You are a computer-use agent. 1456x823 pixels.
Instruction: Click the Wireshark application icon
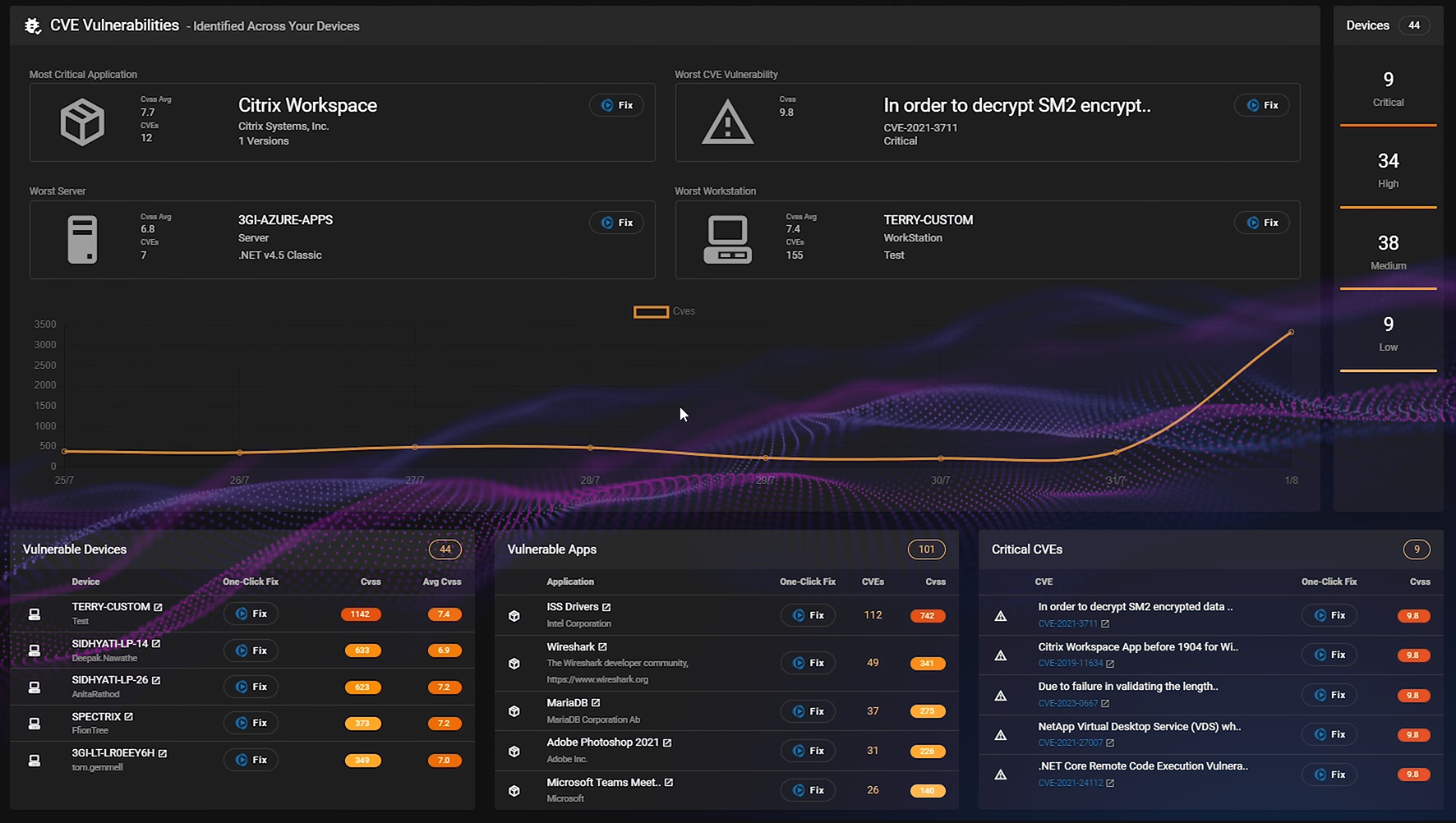click(x=515, y=663)
